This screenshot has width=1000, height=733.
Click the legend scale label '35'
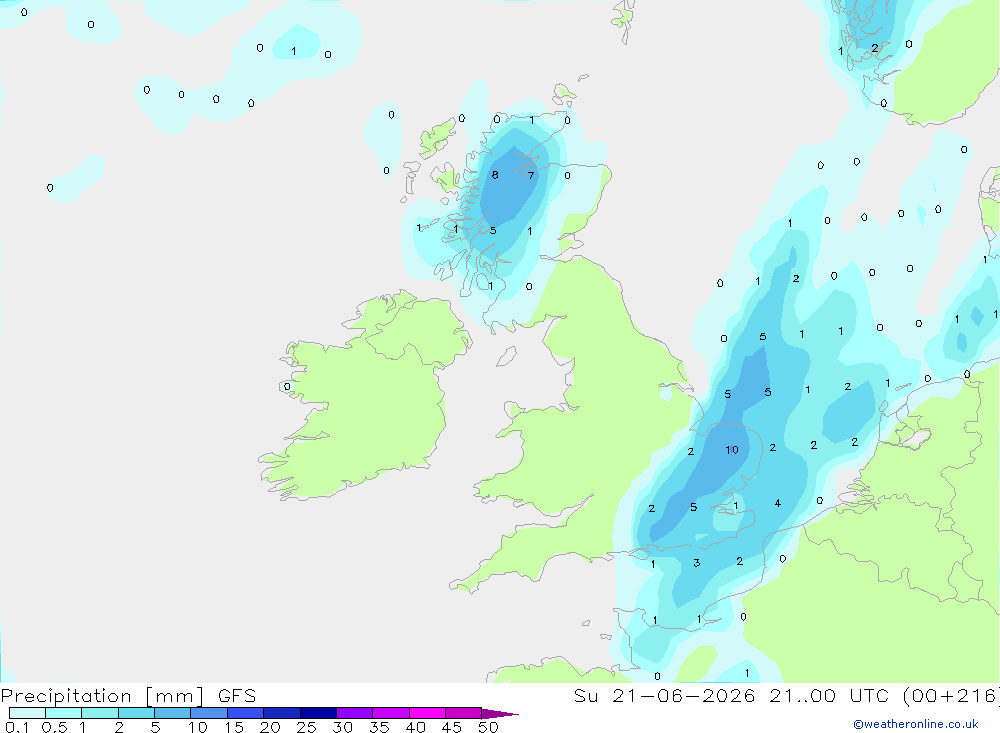[379, 727]
